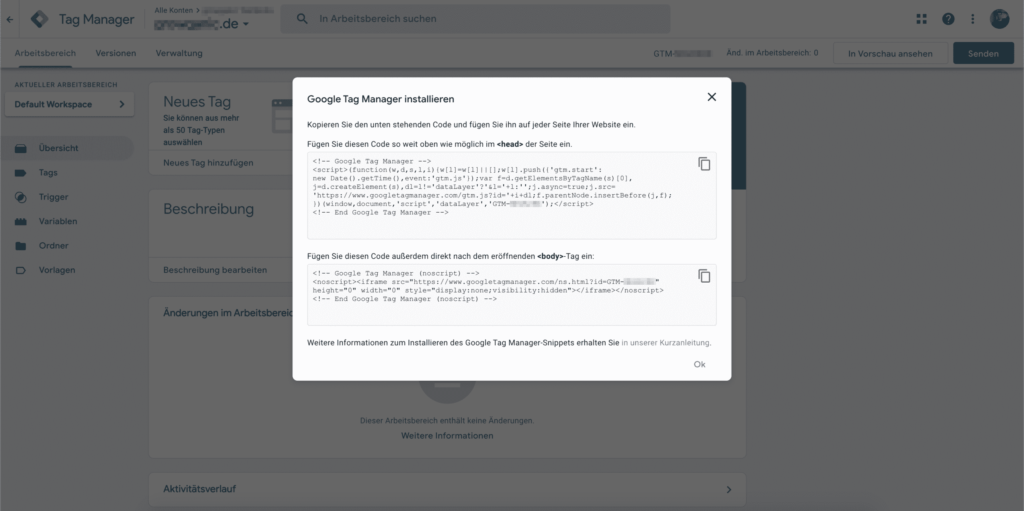Open the Google apps grid
1024x511 pixels.
[921, 19]
